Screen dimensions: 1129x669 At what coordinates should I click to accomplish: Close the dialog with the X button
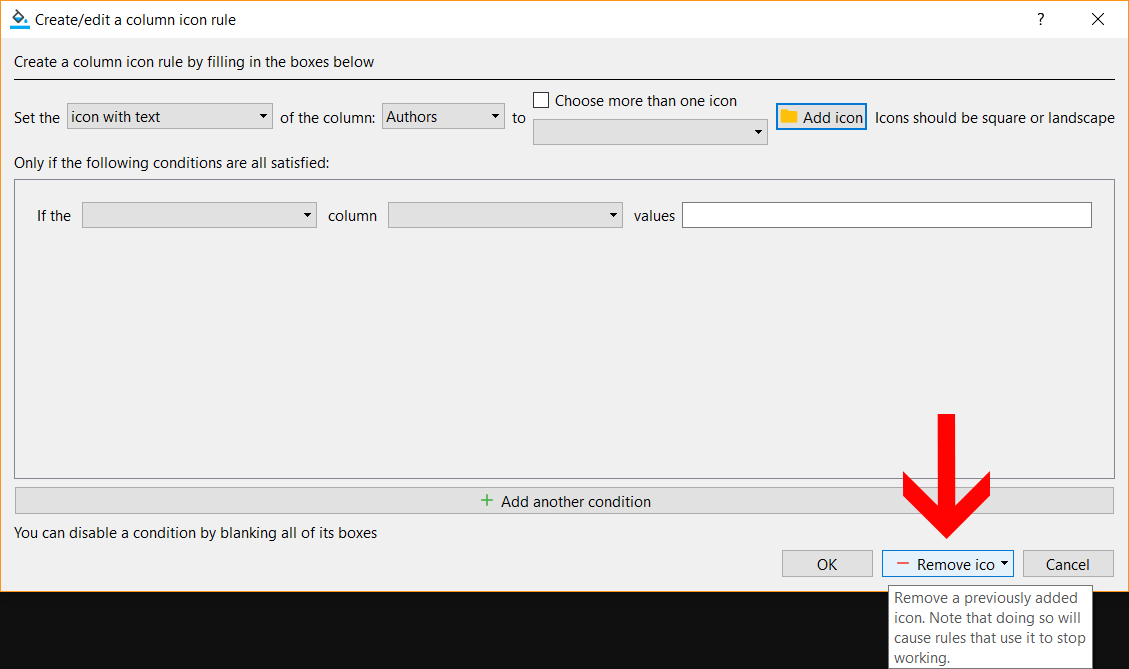pyautogui.click(x=1097, y=19)
